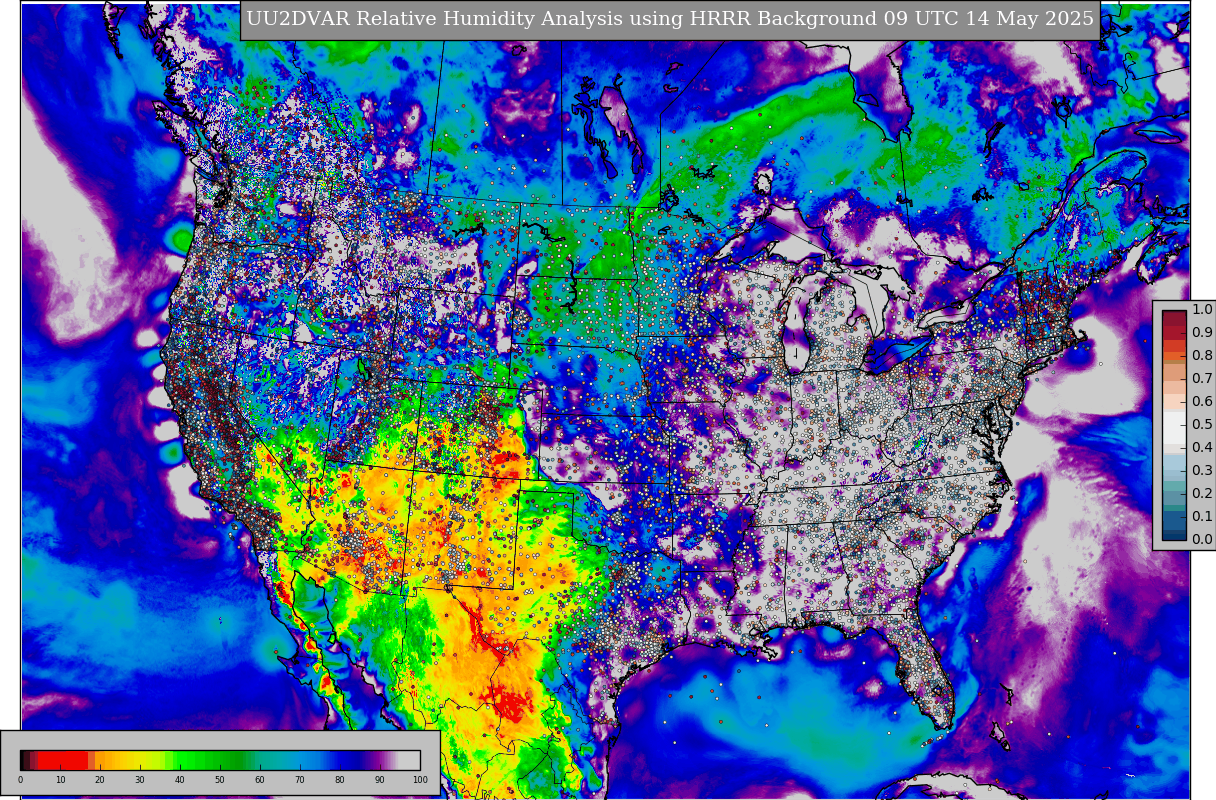Click the green section of horizontal humidity colorbar
1216x800 pixels.
pyautogui.click(x=205, y=760)
